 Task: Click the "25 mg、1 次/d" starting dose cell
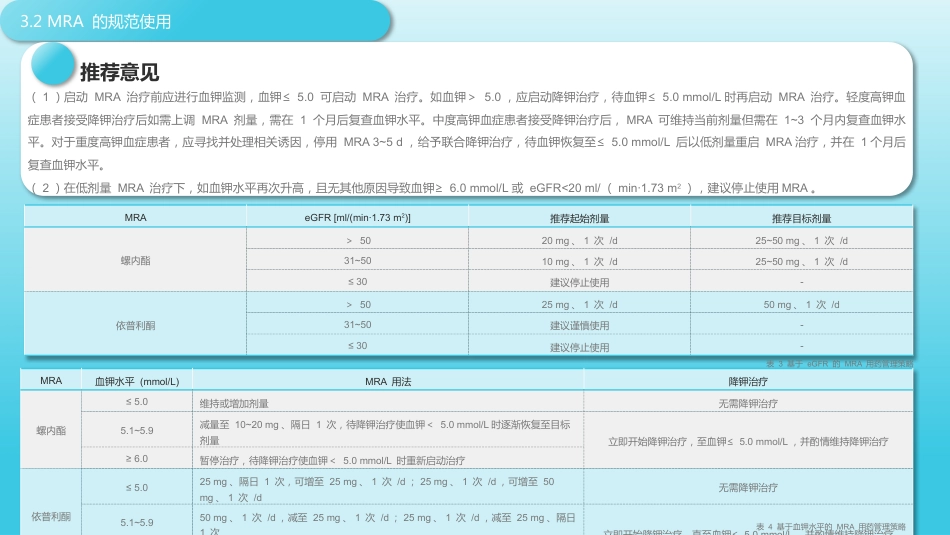click(x=579, y=305)
